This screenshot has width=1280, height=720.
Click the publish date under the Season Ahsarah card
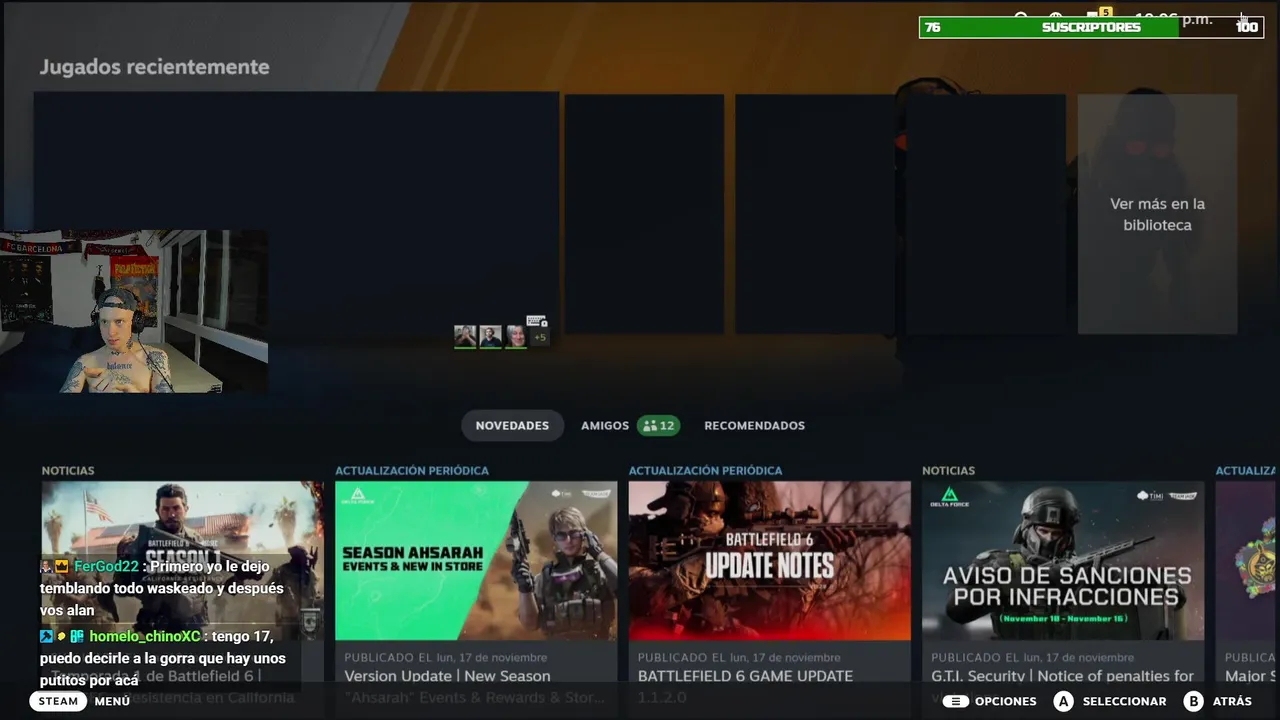point(445,657)
